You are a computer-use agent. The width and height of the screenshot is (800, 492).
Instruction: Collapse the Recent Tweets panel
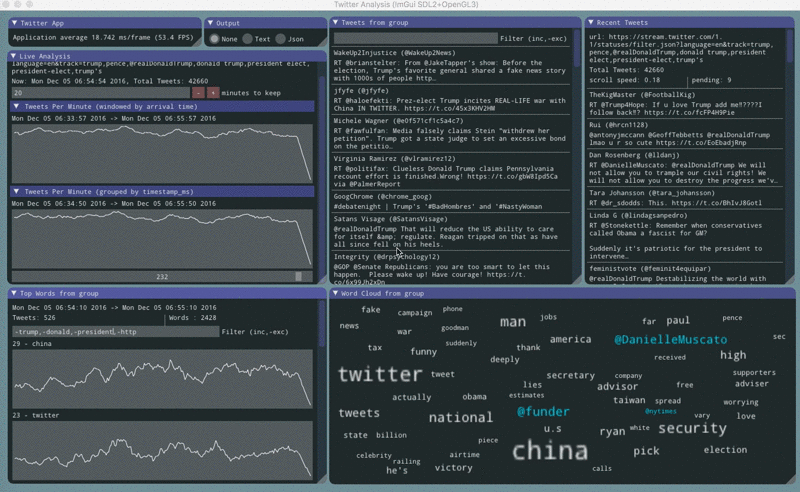coord(591,22)
